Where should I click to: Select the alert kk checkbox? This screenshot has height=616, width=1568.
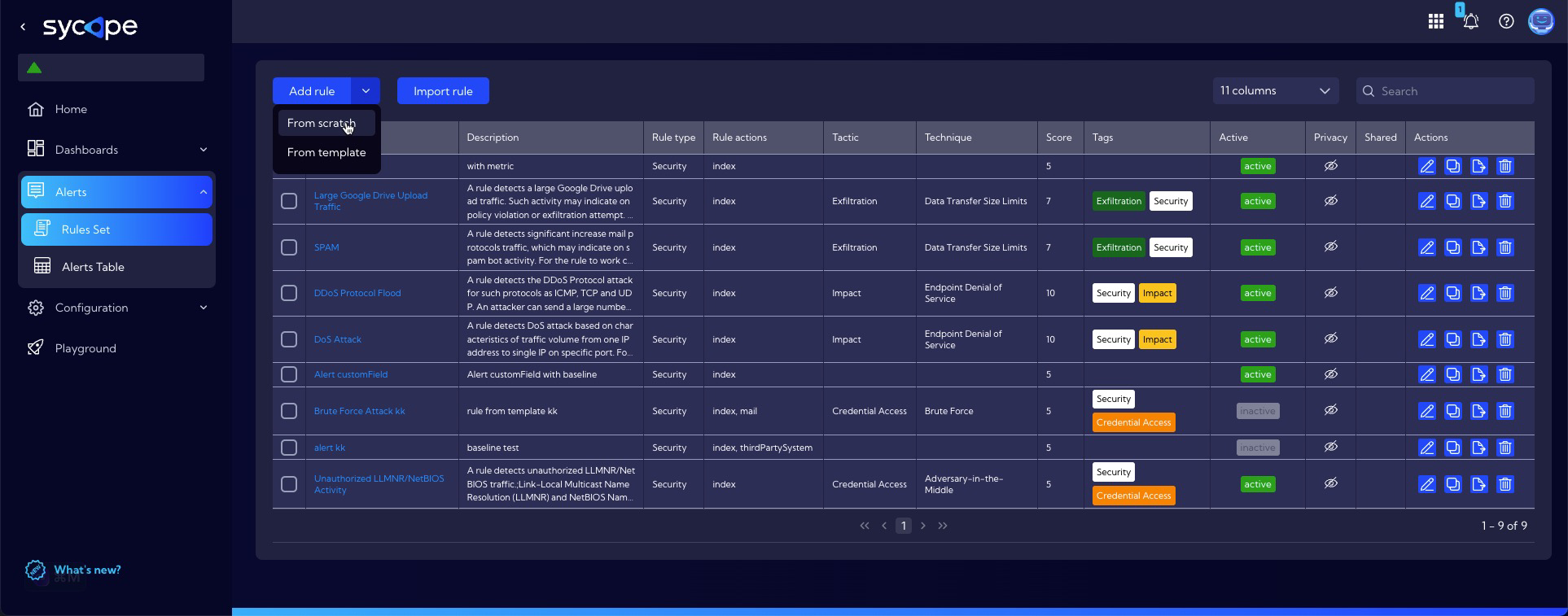pos(289,448)
